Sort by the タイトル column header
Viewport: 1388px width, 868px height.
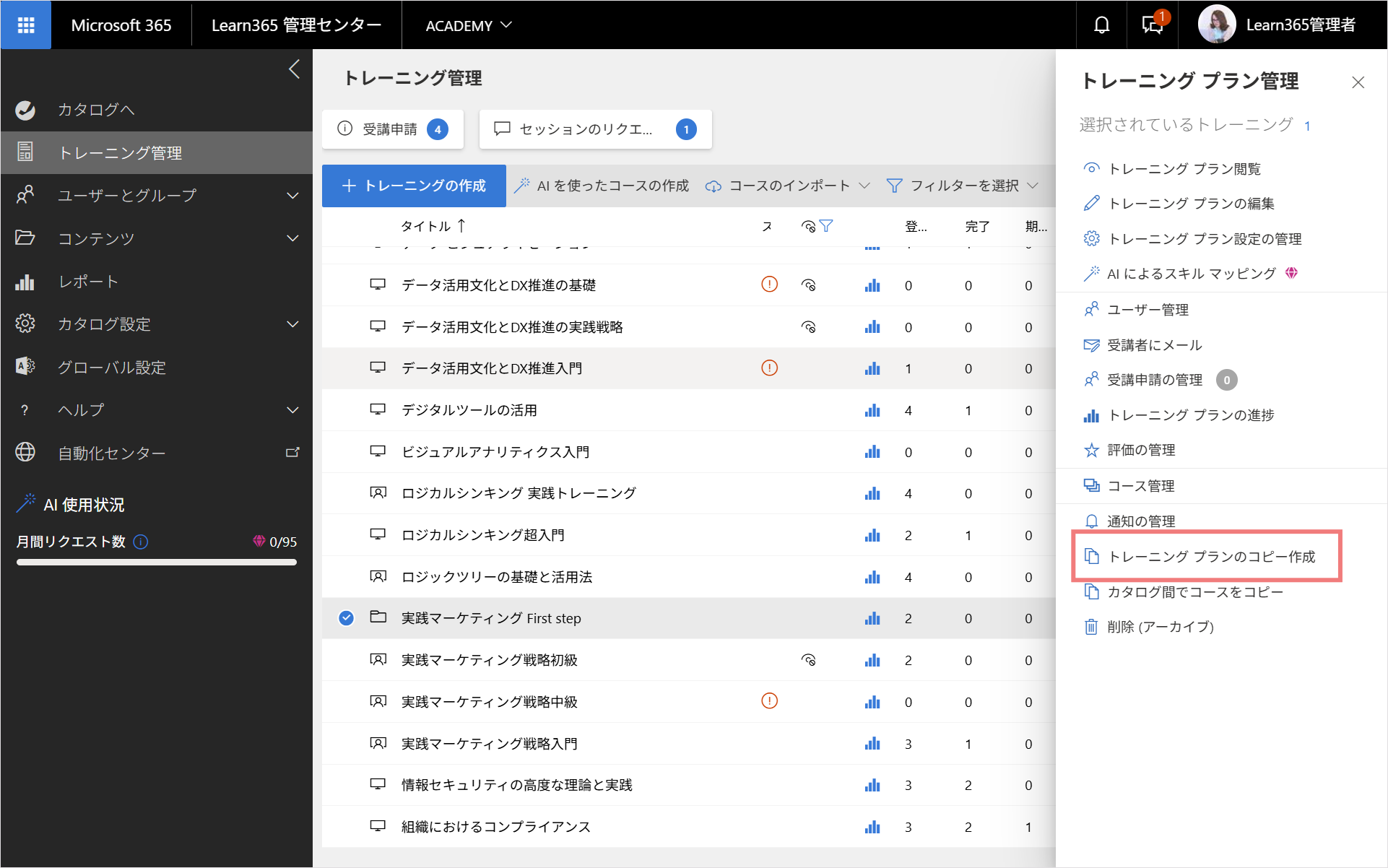(433, 226)
